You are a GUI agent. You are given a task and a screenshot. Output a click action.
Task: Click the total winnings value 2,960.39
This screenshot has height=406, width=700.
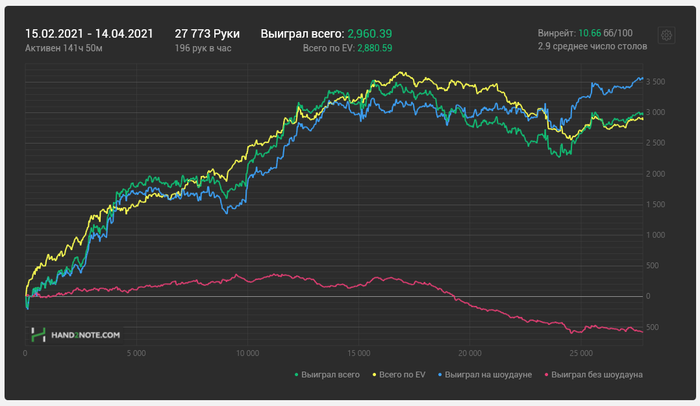click(370, 33)
